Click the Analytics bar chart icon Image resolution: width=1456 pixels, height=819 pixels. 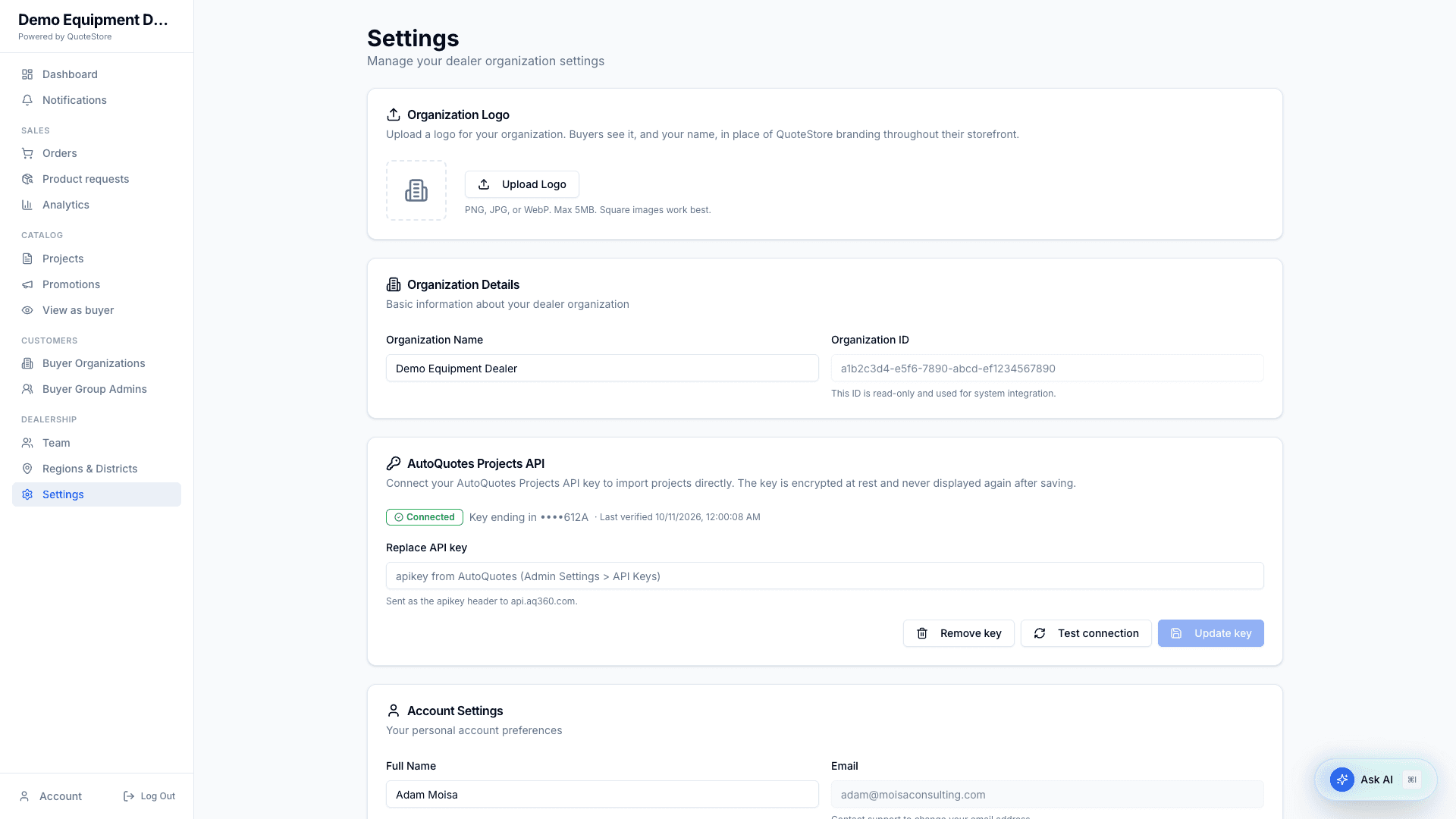click(27, 205)
